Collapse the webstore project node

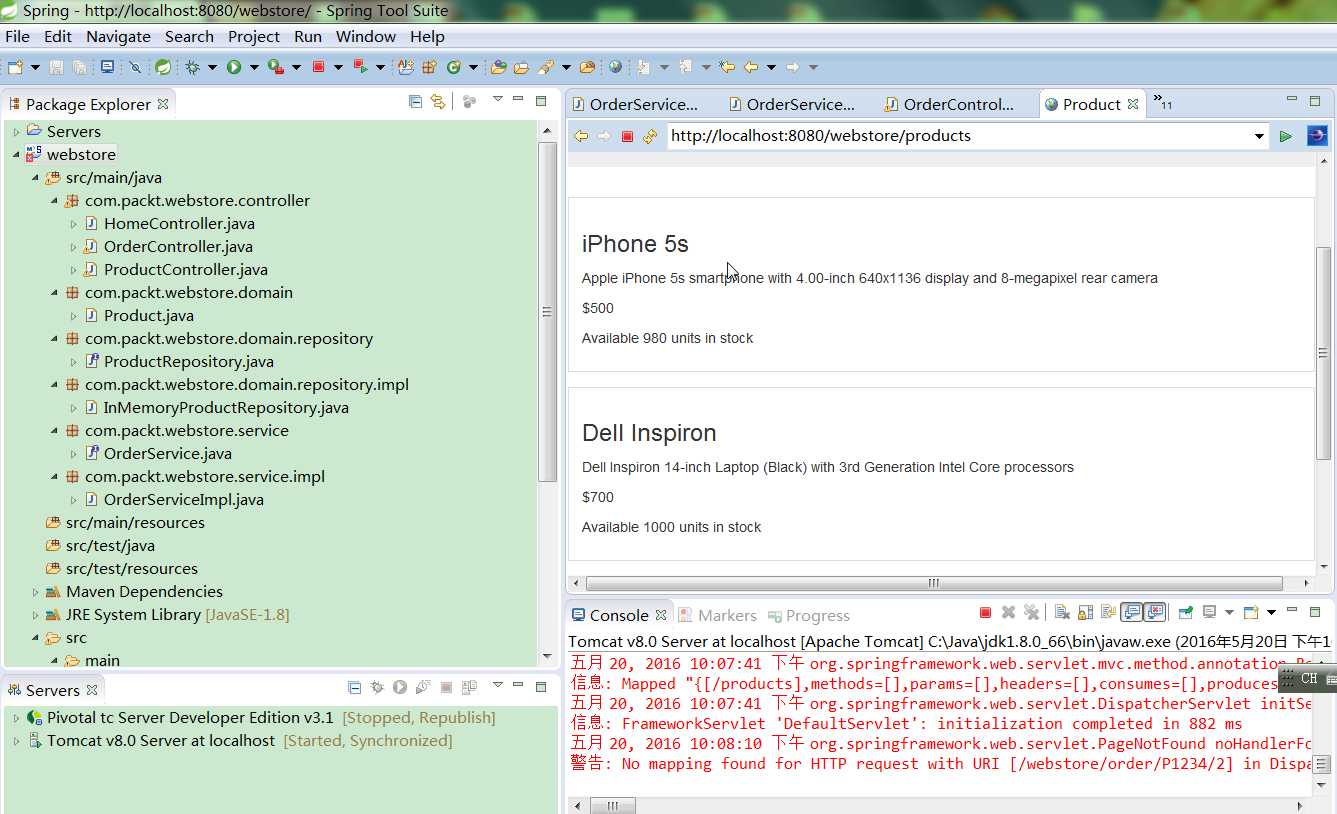point(16,154)
